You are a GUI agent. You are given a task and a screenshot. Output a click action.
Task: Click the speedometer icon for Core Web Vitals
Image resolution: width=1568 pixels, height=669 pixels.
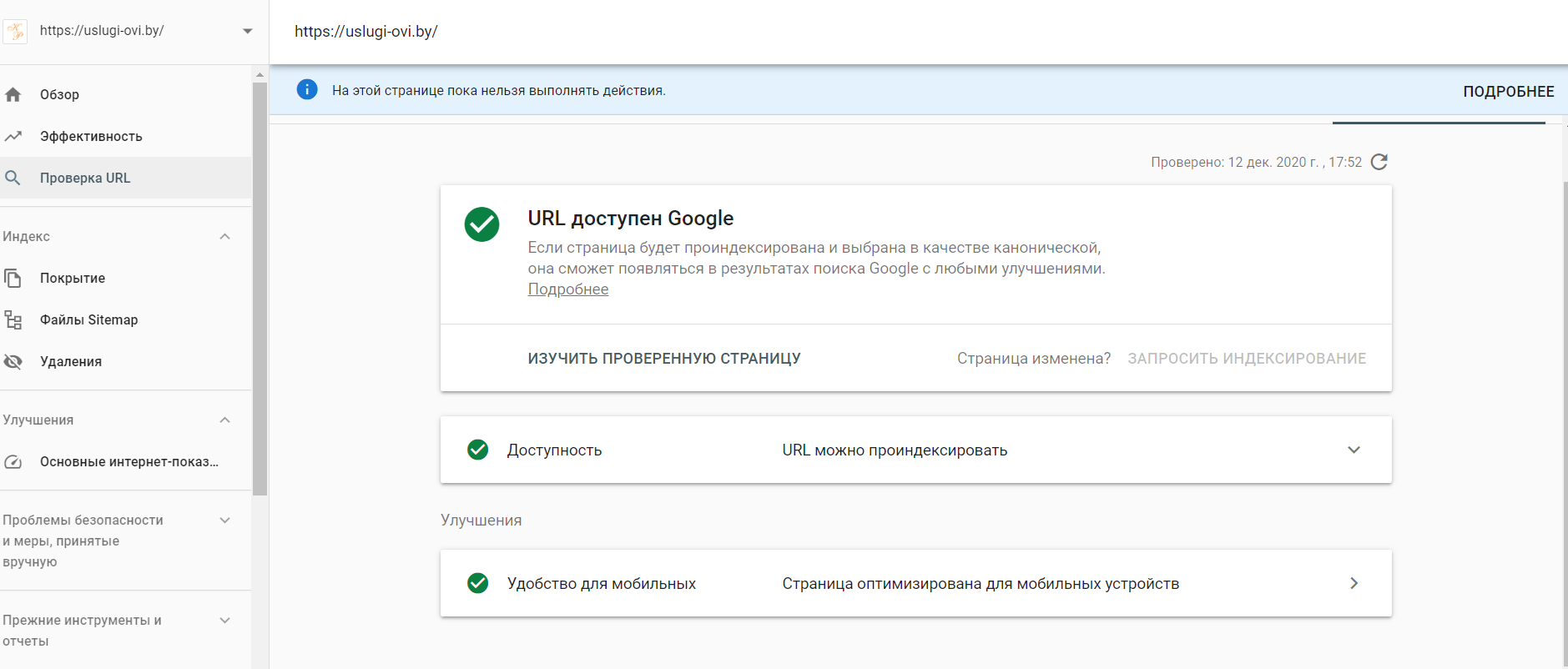tap(13, 461)
